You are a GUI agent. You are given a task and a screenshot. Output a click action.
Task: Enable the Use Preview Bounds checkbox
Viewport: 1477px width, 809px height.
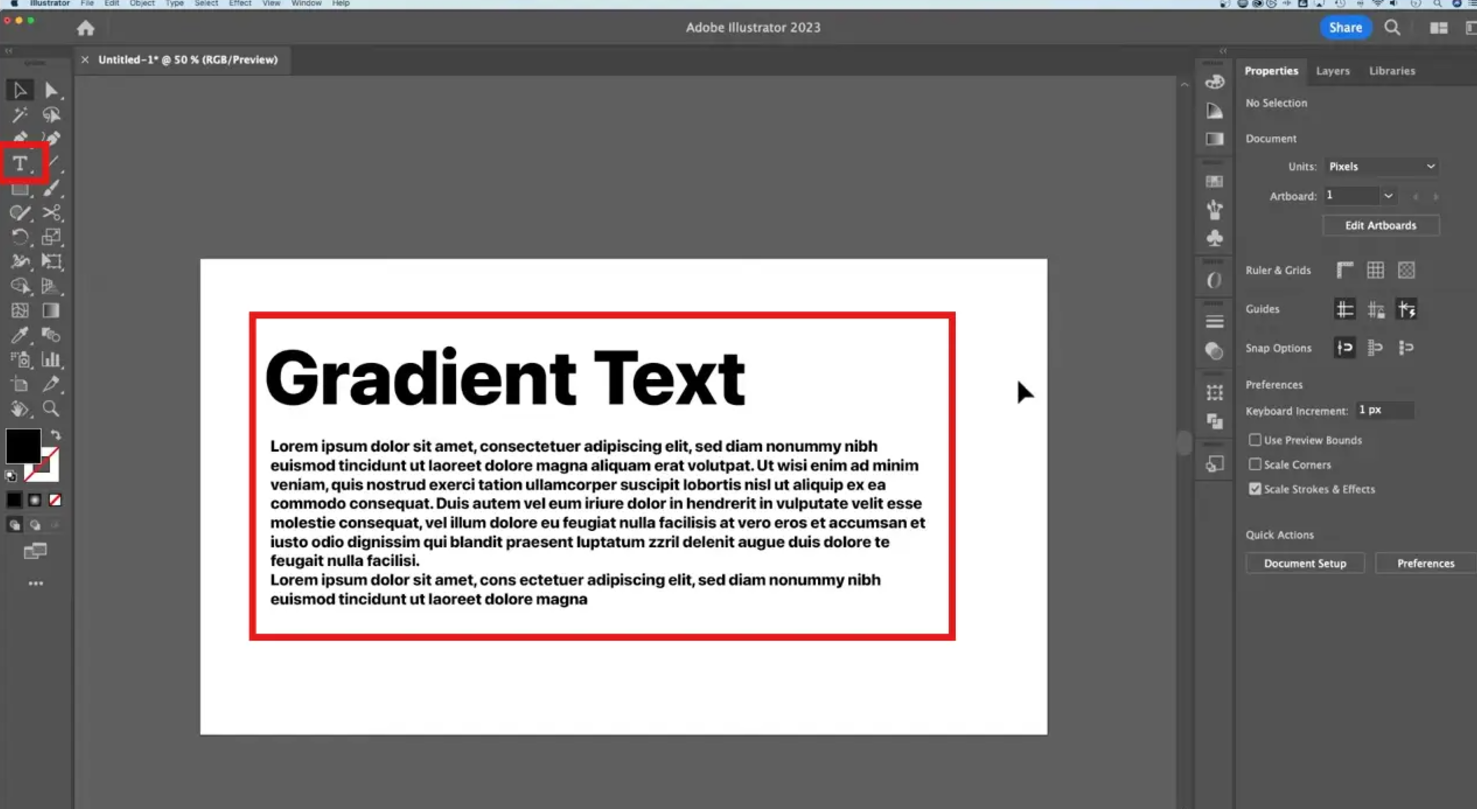click(x=1256, y=440)
